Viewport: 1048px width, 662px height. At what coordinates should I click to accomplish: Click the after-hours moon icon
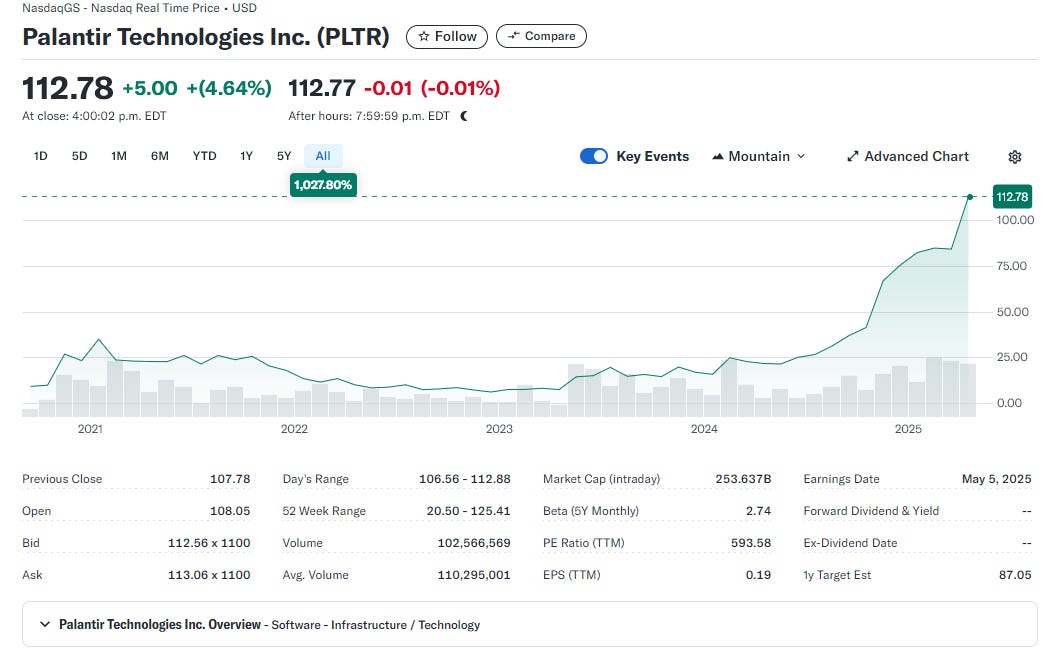pyautogui.click(x=464, y=116)
